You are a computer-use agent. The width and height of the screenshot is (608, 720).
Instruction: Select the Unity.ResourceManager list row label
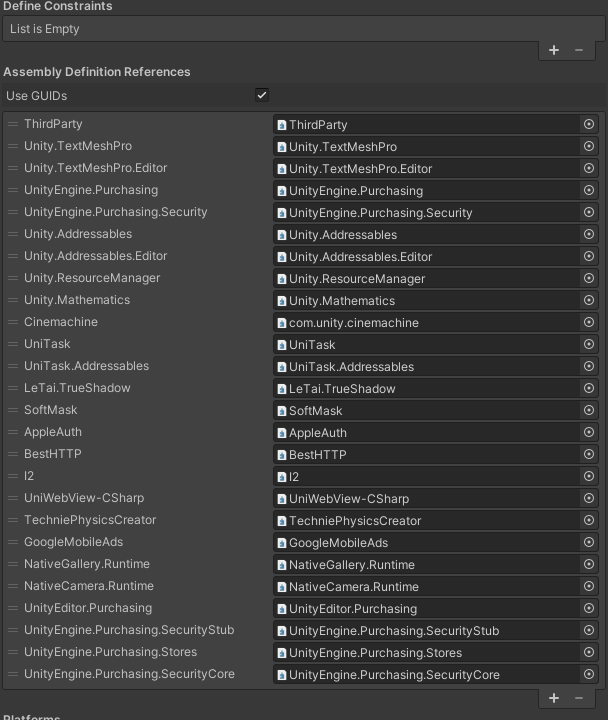(x=92, y=278)
